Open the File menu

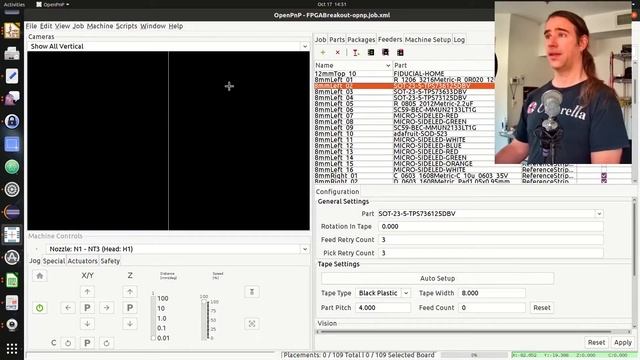pos(31,26)
